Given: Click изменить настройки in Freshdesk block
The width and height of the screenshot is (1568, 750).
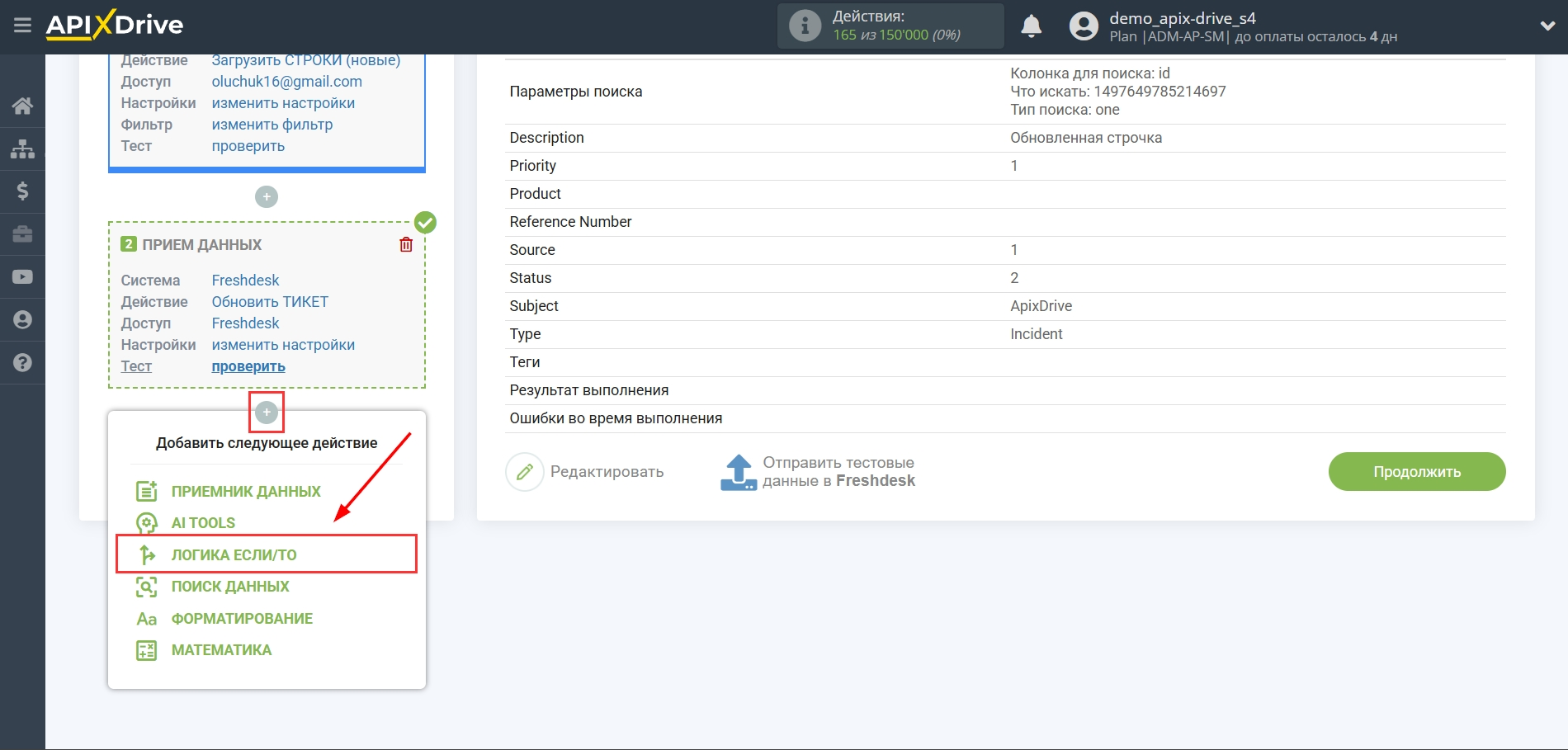Looking at the screenshot, I should point(283,345).
